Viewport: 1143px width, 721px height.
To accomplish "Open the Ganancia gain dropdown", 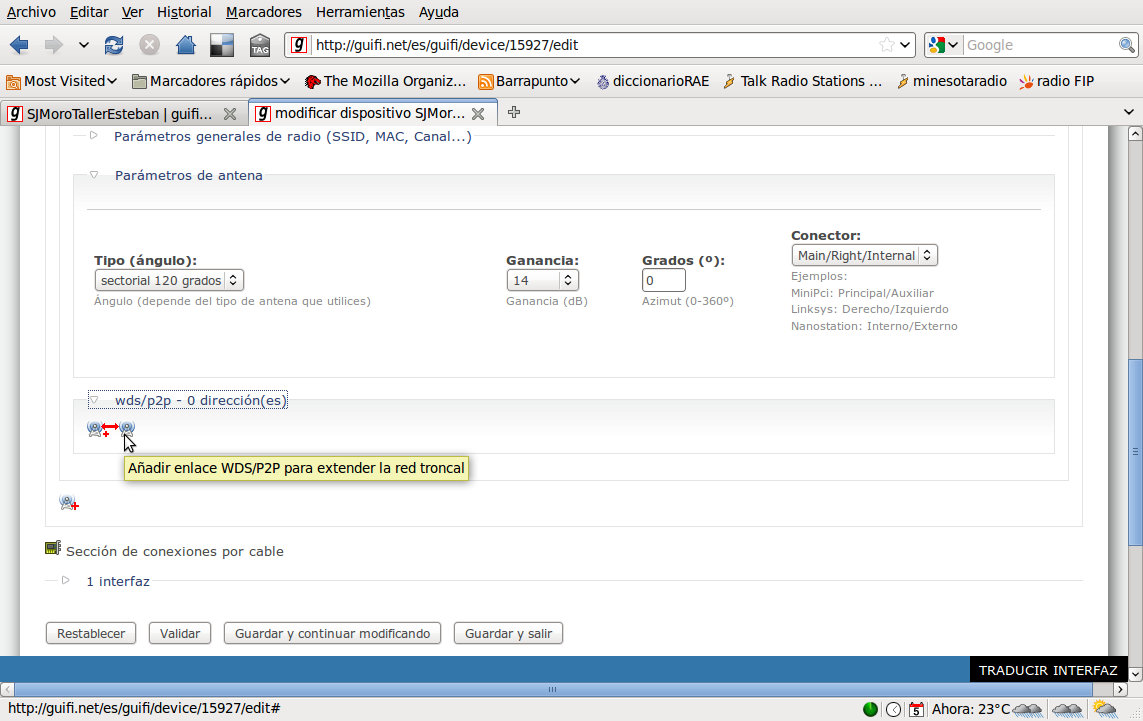I will point(542,281).
